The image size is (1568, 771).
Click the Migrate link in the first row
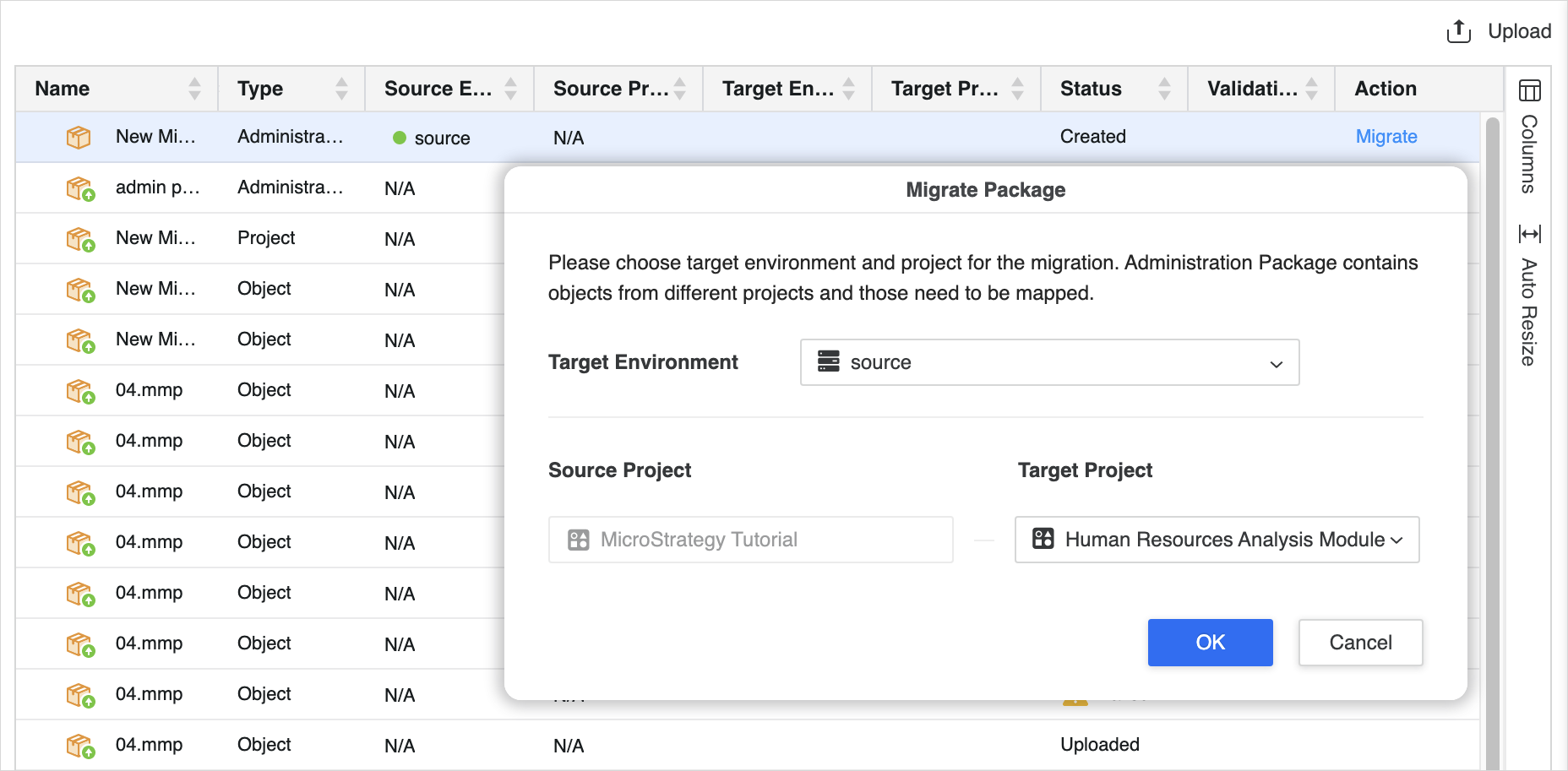click(1386, 137)
